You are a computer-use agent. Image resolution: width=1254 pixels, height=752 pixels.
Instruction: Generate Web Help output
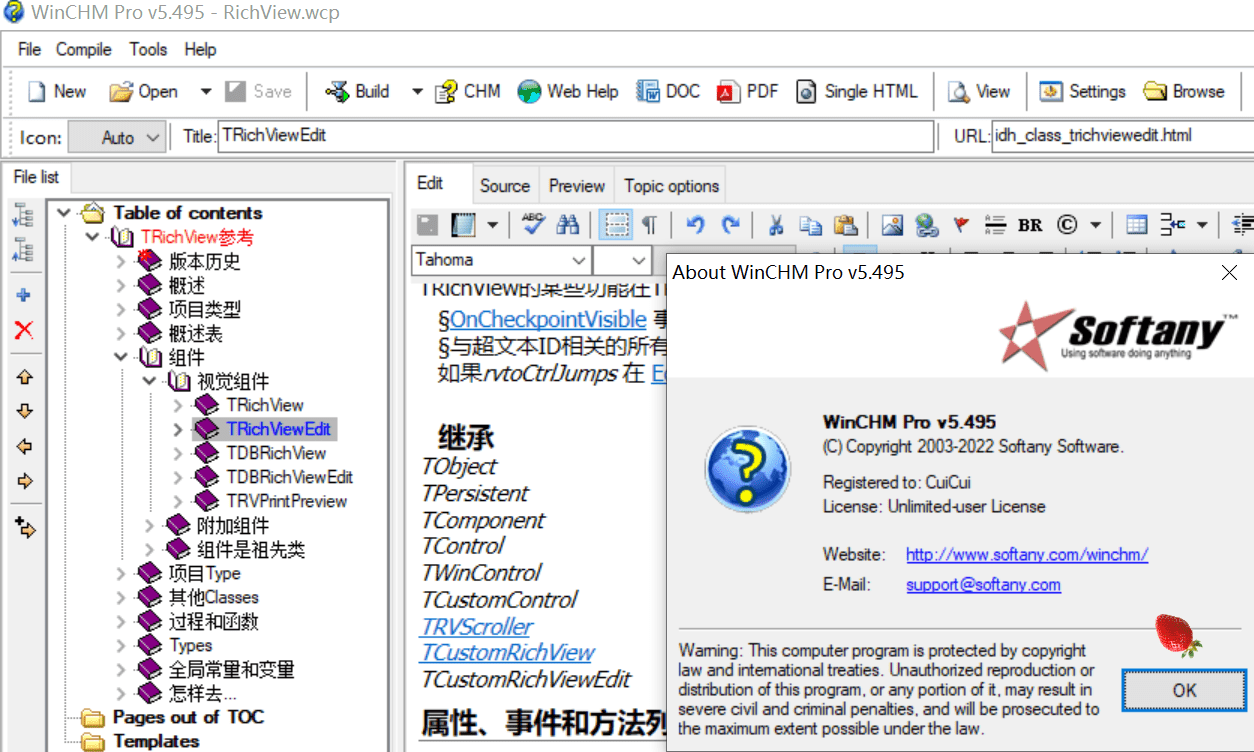click(x=568, y=91)
